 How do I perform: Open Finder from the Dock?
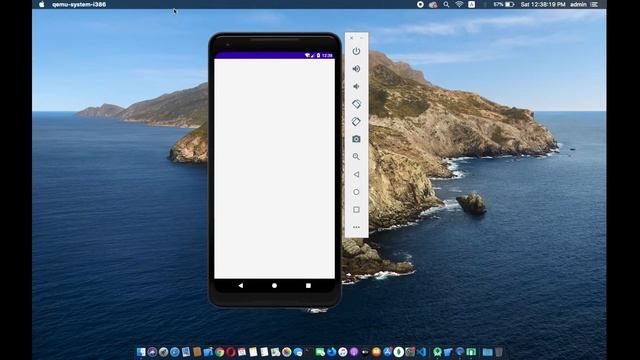(x=141, y=352)
